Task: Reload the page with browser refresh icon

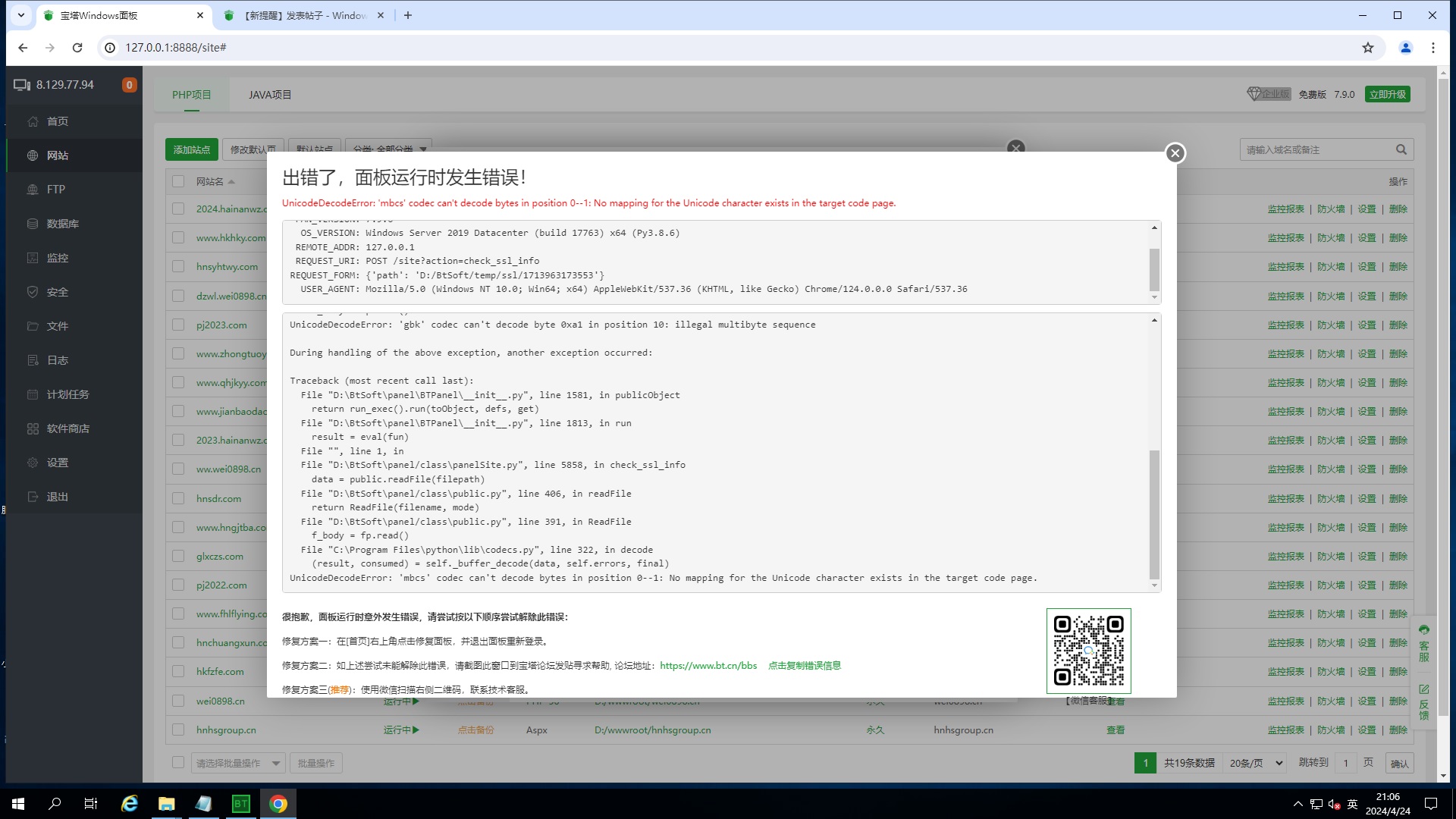Action: (x=77, y=48)
